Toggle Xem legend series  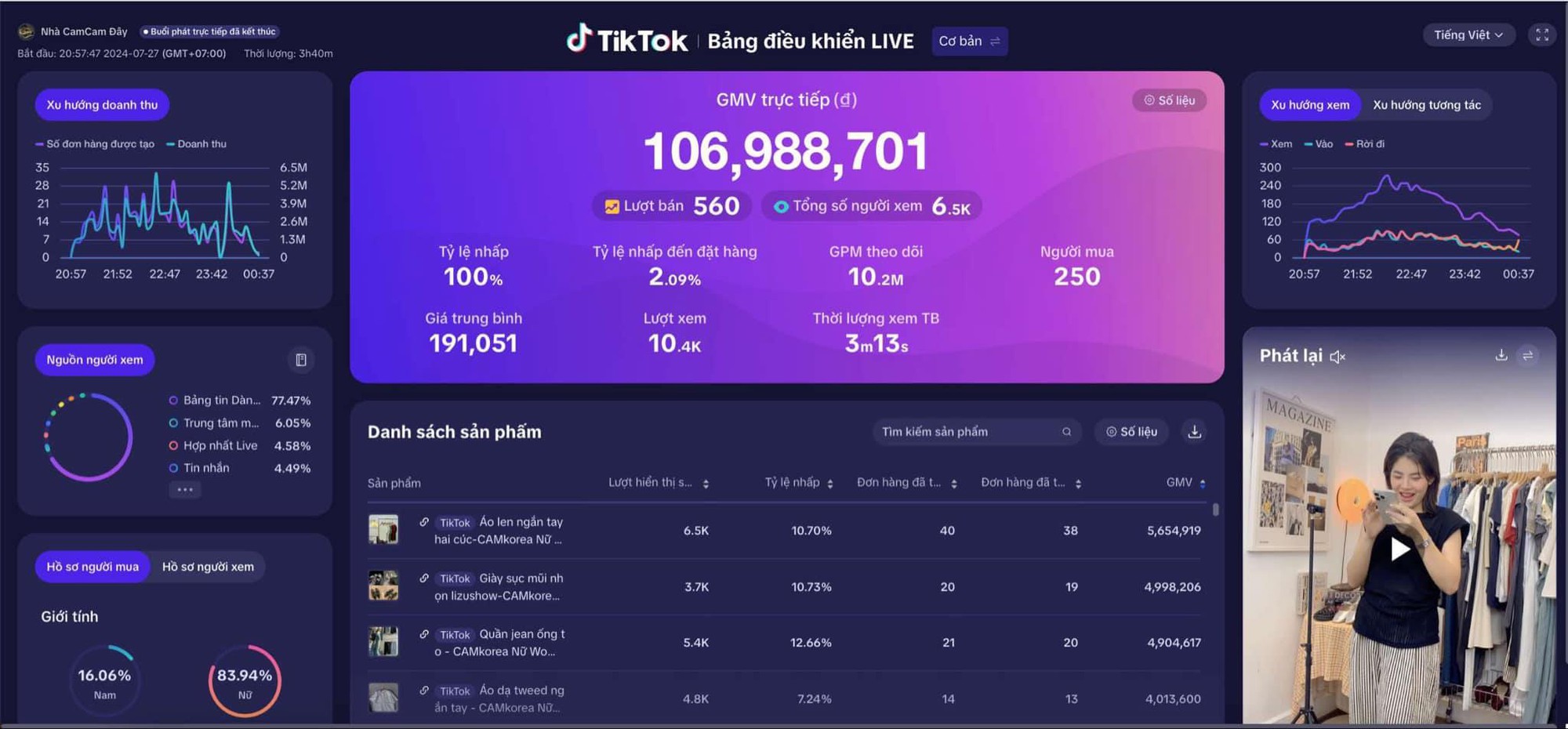click(1276, 144)
